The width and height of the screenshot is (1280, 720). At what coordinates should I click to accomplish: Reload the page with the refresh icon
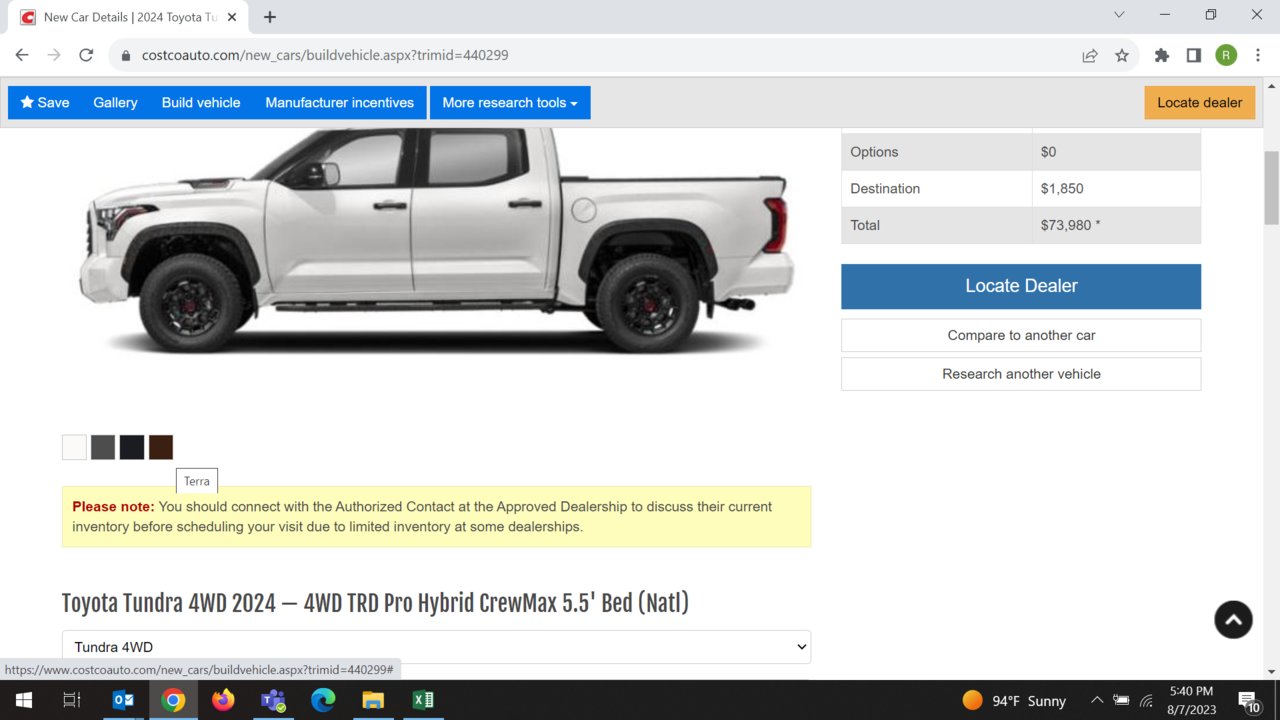pyautogui.click(x=86, y=55)
